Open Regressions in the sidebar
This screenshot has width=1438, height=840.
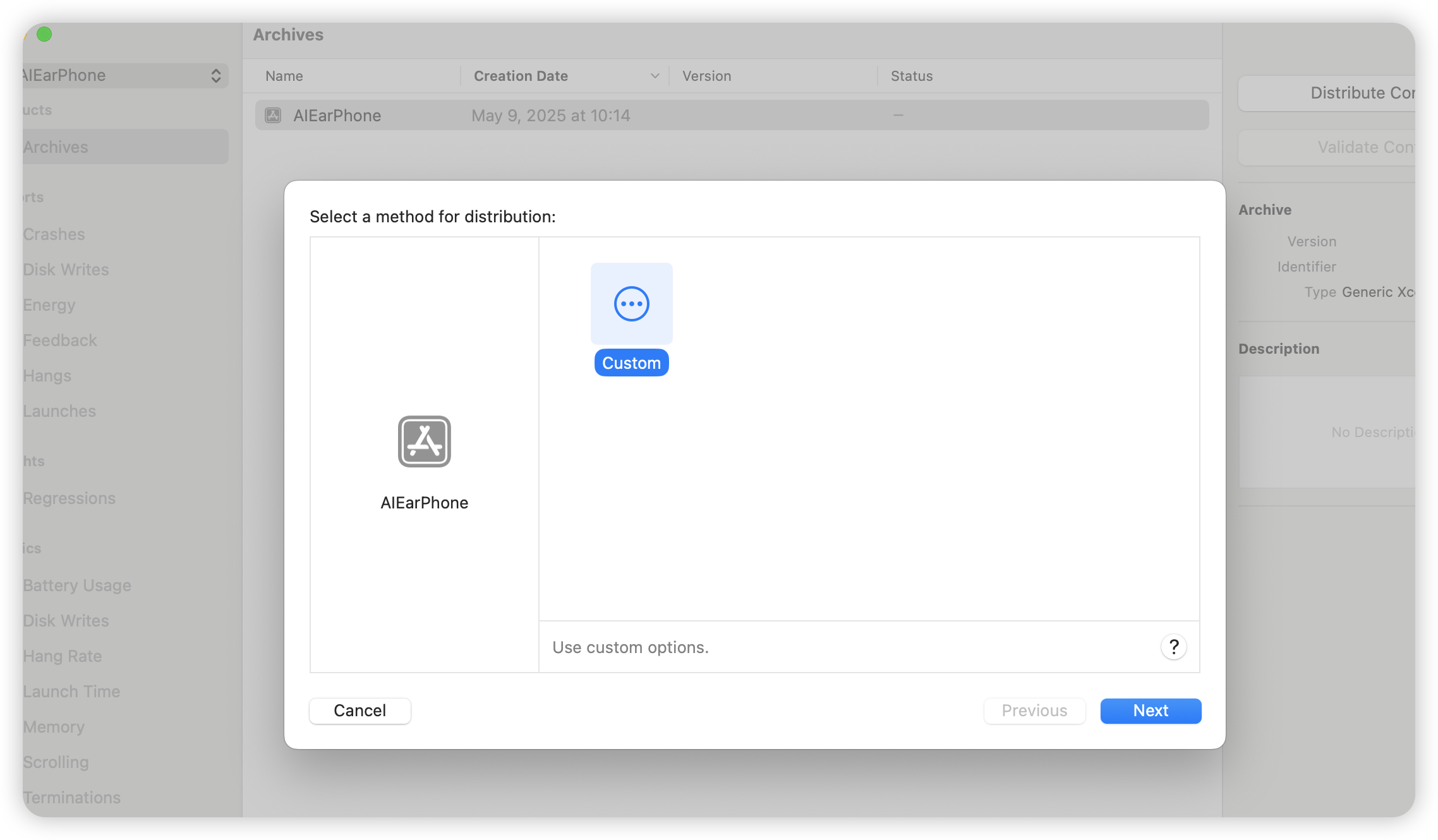click(69, 498)
